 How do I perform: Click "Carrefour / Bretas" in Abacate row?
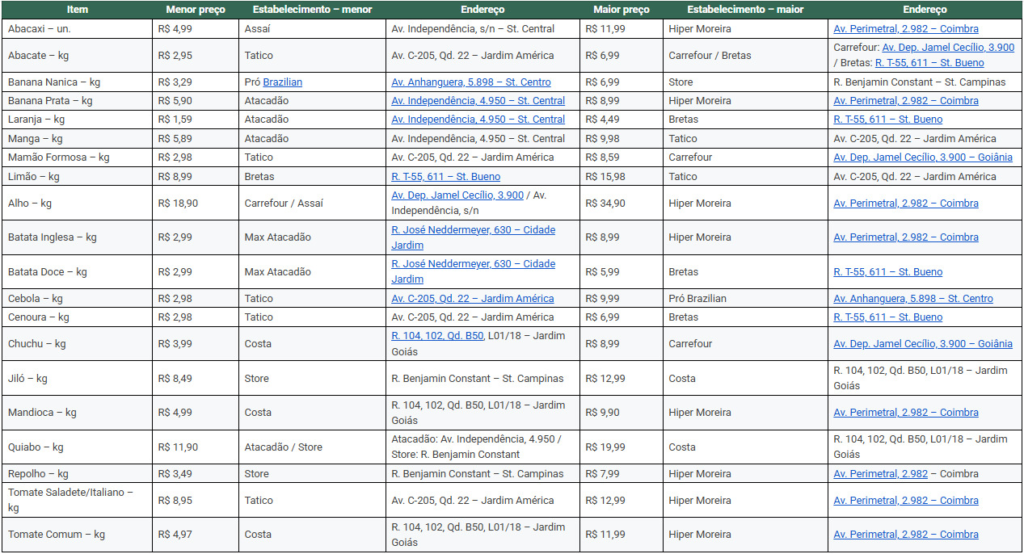(x=710, y=56)
